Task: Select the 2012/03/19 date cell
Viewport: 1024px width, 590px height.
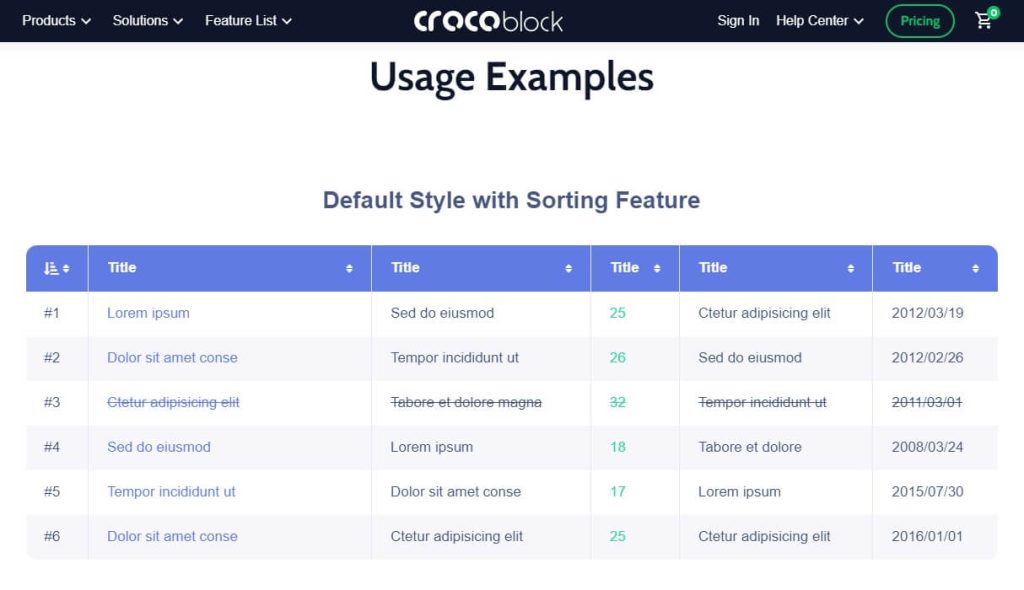Action: coord(927,313)
